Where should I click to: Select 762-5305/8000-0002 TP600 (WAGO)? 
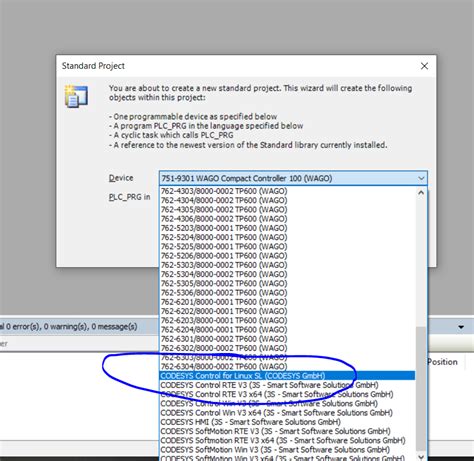pyautogui.click(x=287, y=283)
